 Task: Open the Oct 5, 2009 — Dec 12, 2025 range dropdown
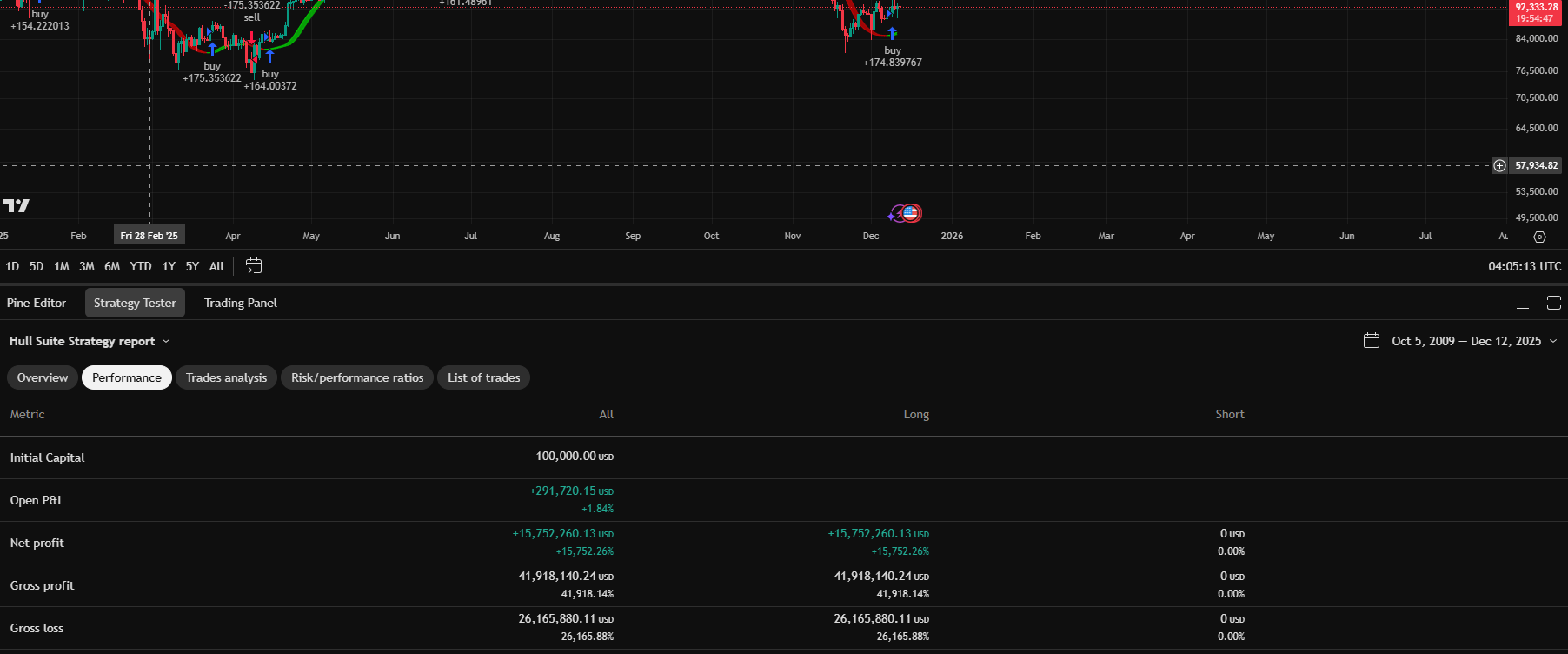[x=1474, y=341]
